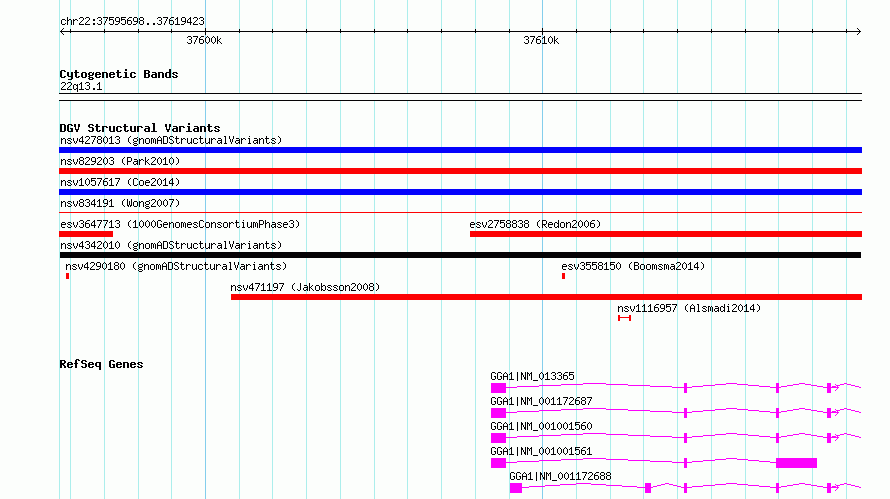
Task: Click red bar of nsv471197 Jakobsson2008
Action: [x=547, y=297]
